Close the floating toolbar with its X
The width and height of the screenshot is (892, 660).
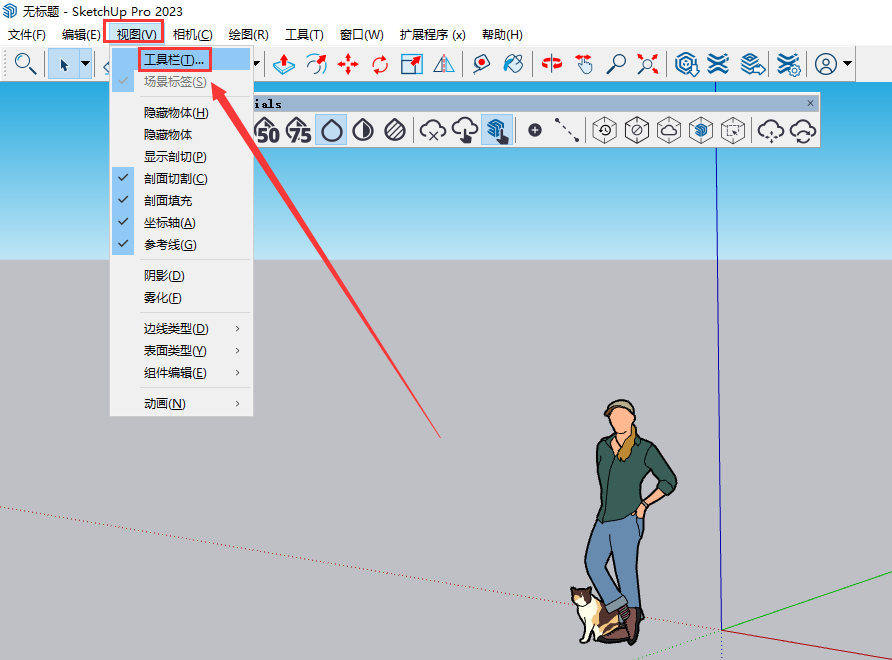click(810, 103)
